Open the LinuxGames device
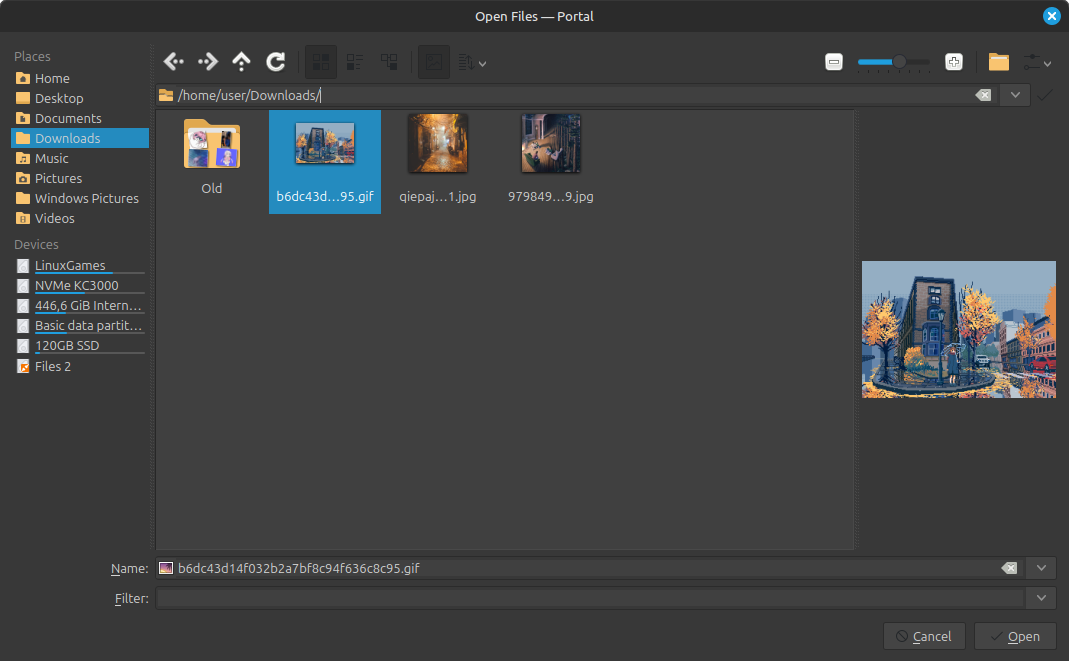 (80, 266)
